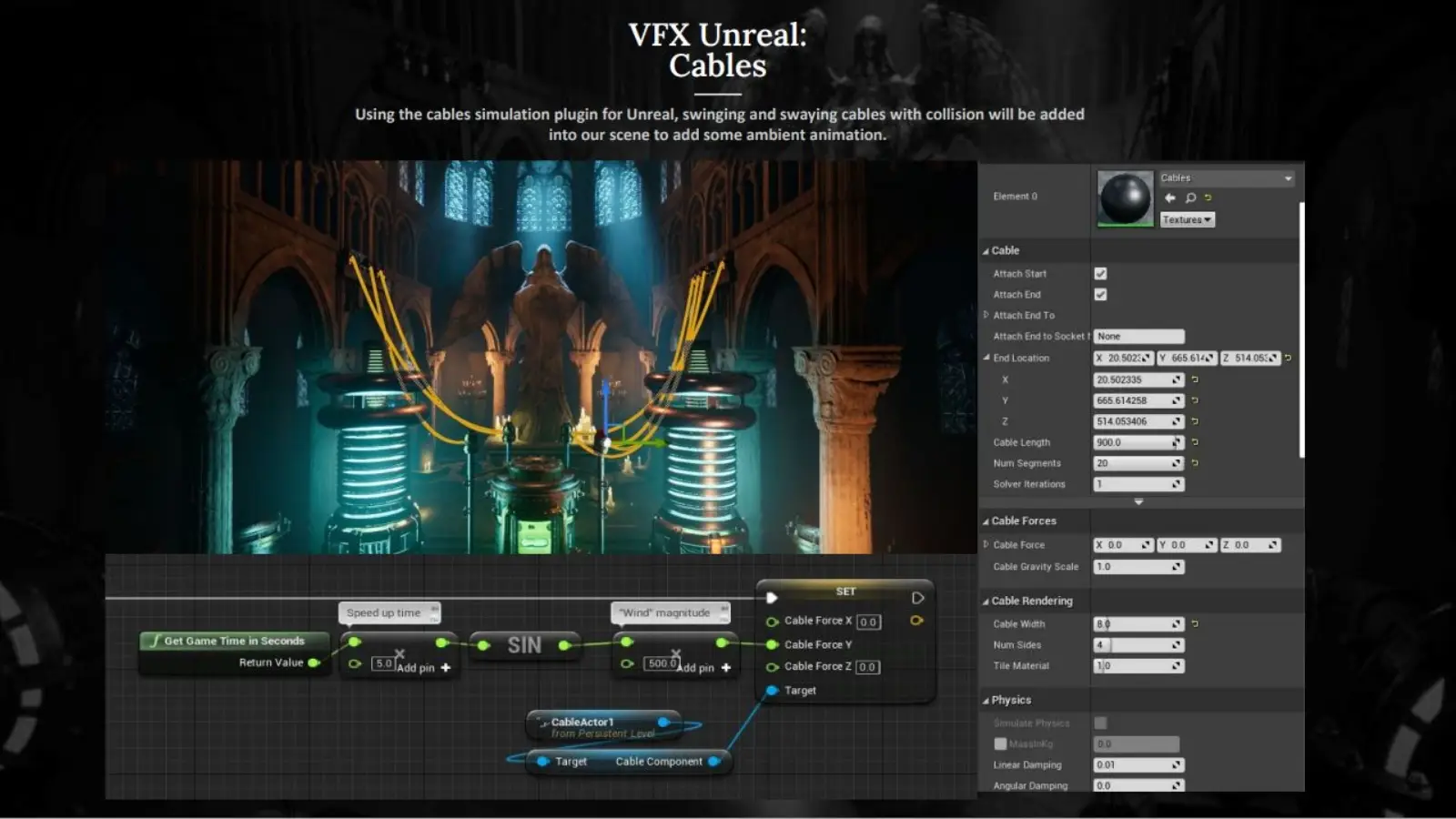
Task: Click the CableActor1 node output pin
Action: (x=663, y=723)
